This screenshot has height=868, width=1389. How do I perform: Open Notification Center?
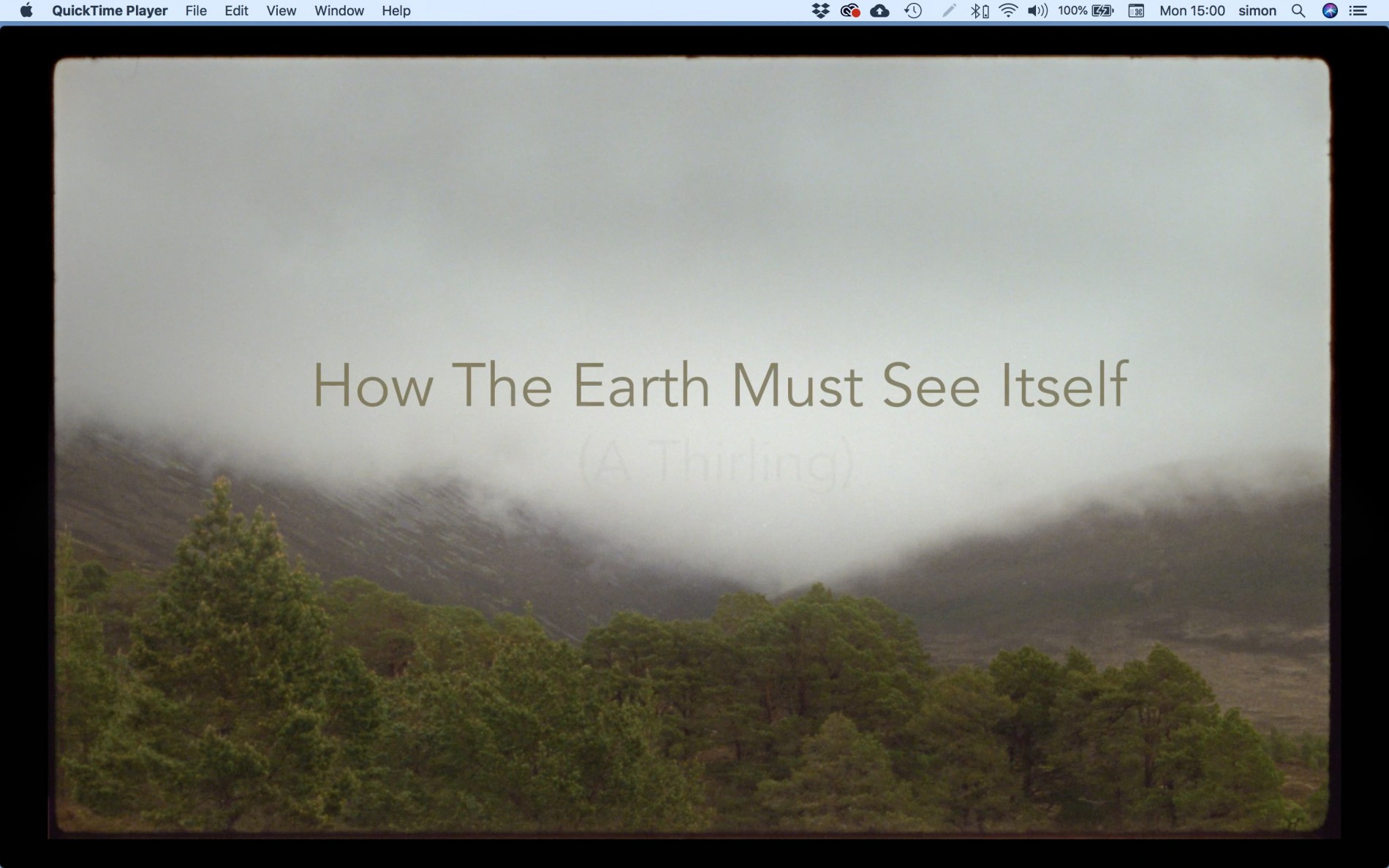[1360, 11]
